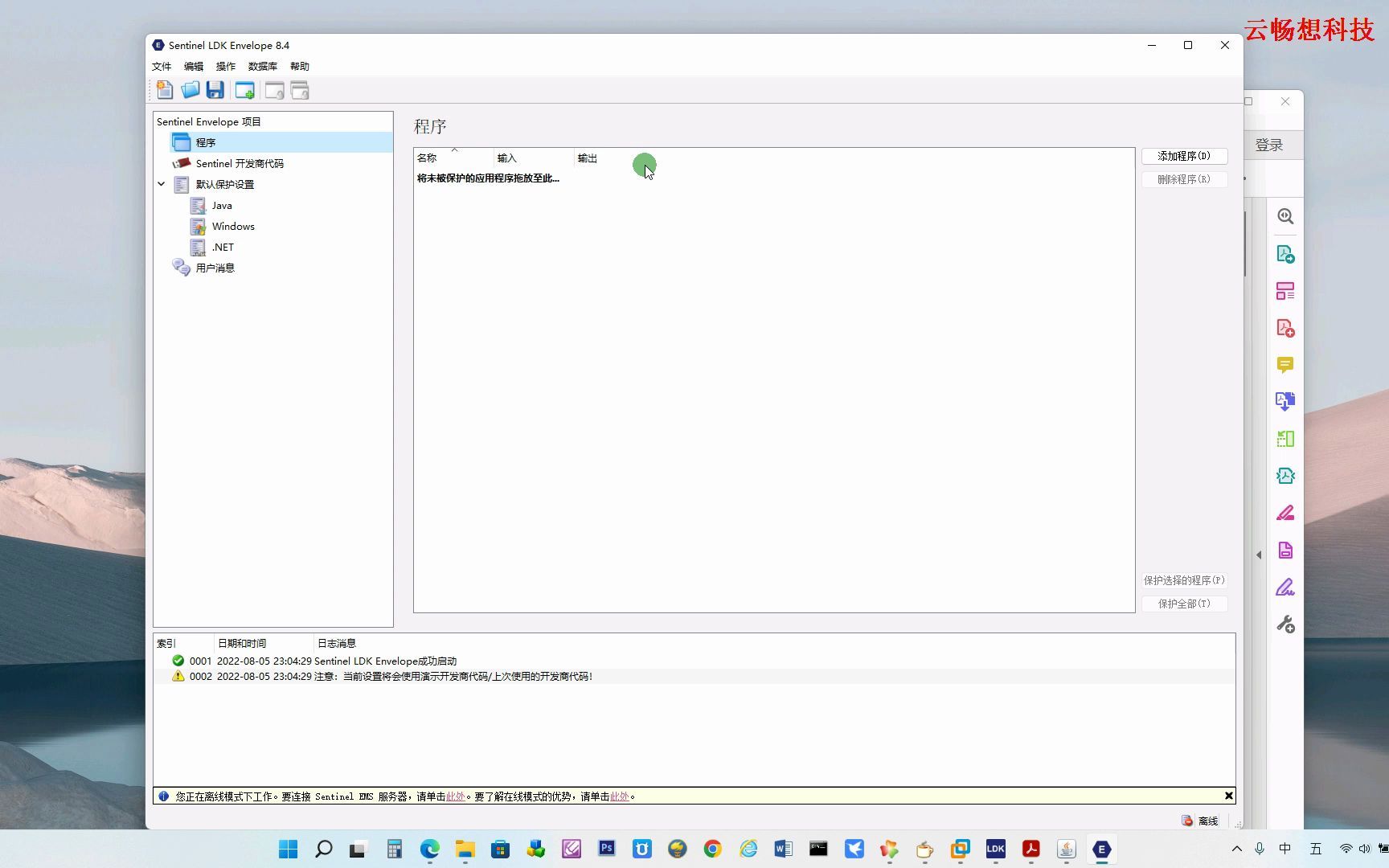Click the greyed protect all programs toolbar icon
1389x868 pixels.
click(x=300, y=90)
